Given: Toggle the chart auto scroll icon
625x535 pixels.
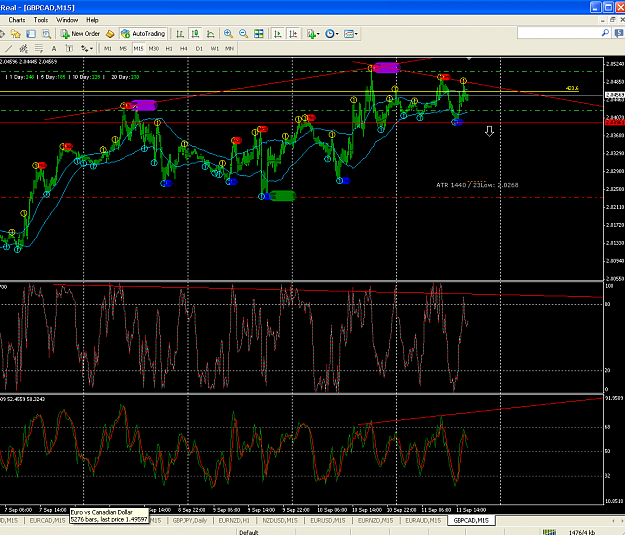Looking at the screenshot, I should point(278,34).
